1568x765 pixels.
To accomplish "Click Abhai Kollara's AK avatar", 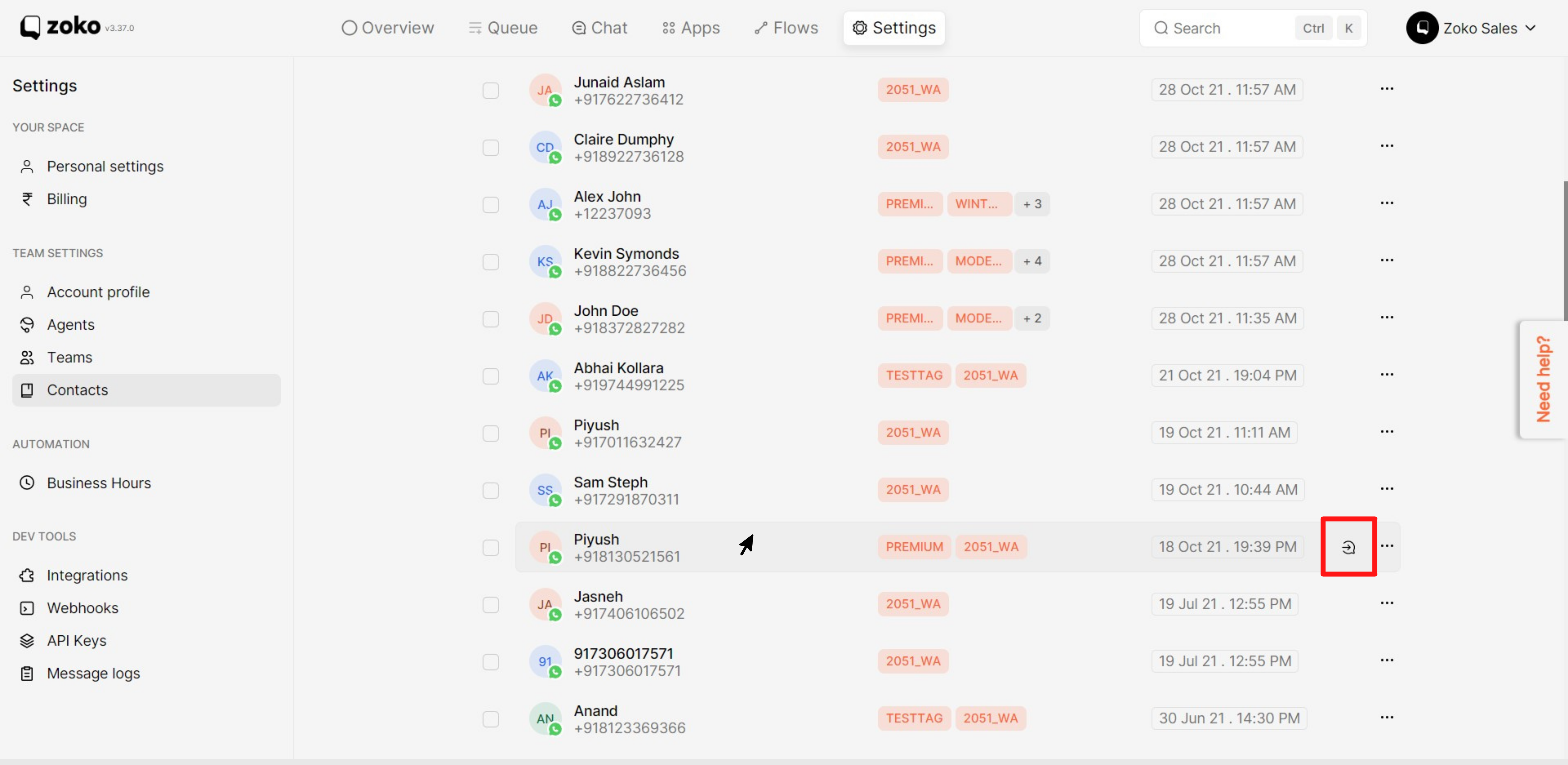I will 545,376.
